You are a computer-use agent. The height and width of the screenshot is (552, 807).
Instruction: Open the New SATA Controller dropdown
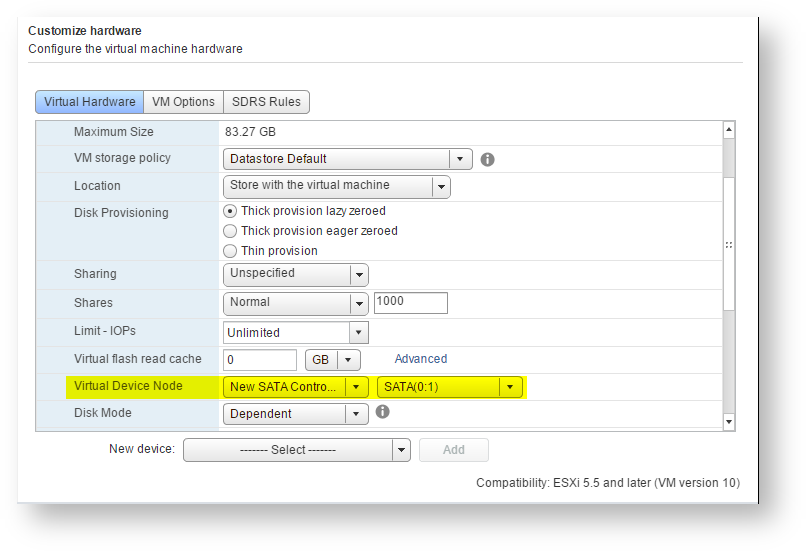[x=356, y=387]
